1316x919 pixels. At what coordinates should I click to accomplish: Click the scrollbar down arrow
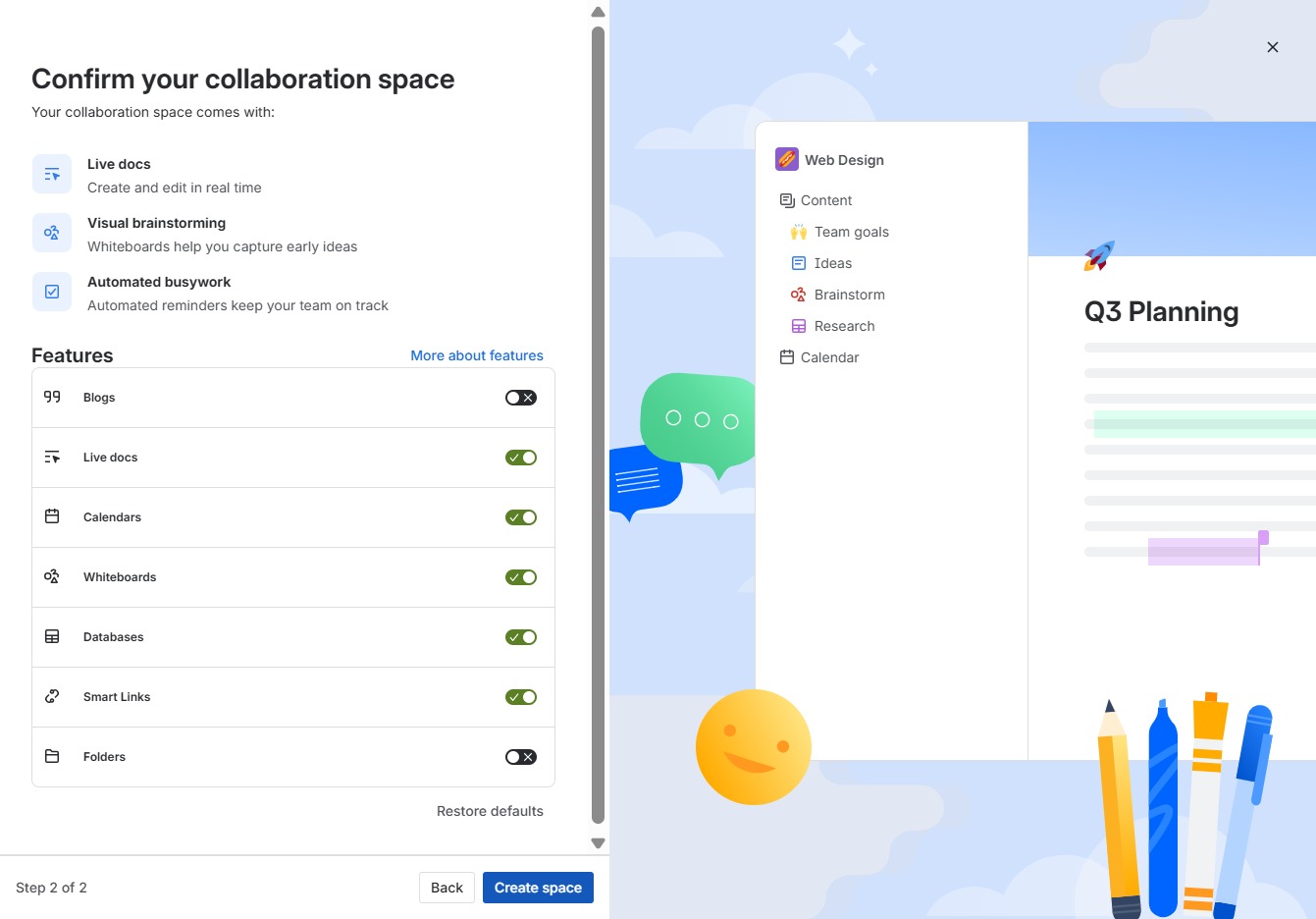click(x=598, y=843)
